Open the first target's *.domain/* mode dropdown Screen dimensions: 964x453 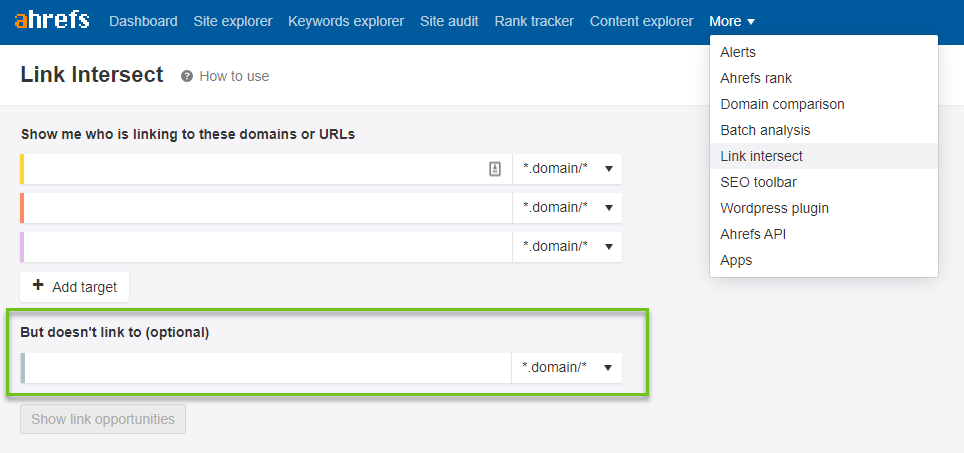click(567, 169)
